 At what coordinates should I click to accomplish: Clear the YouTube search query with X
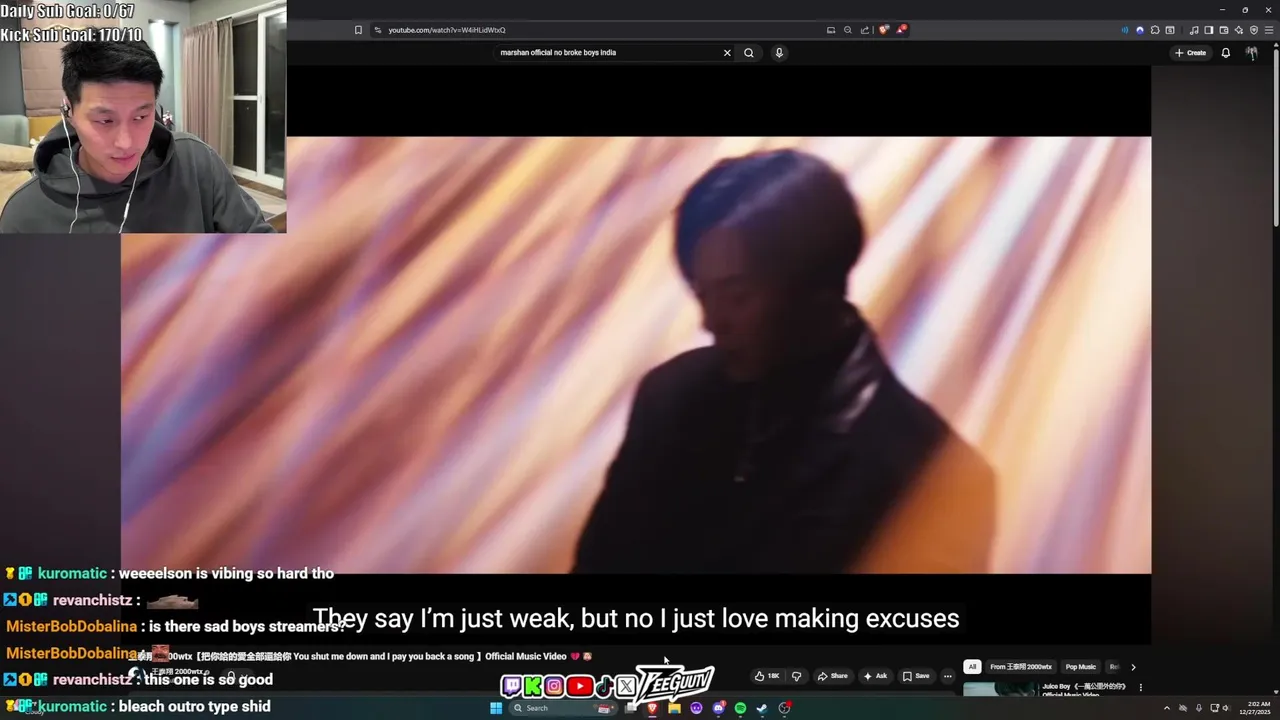(727, 52)
